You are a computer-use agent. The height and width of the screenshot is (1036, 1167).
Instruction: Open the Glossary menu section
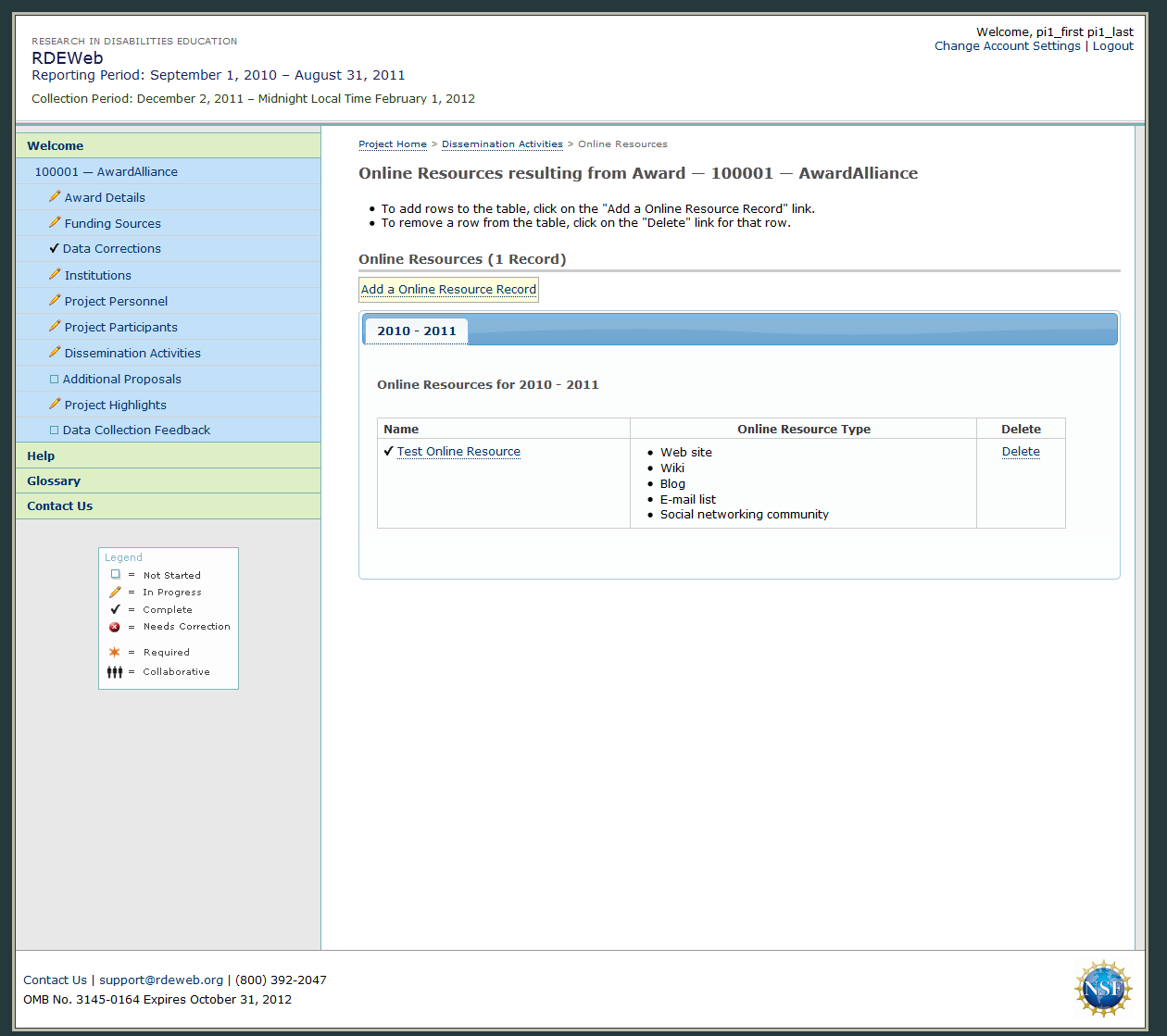pyautogui.click(x=54, y=481)
